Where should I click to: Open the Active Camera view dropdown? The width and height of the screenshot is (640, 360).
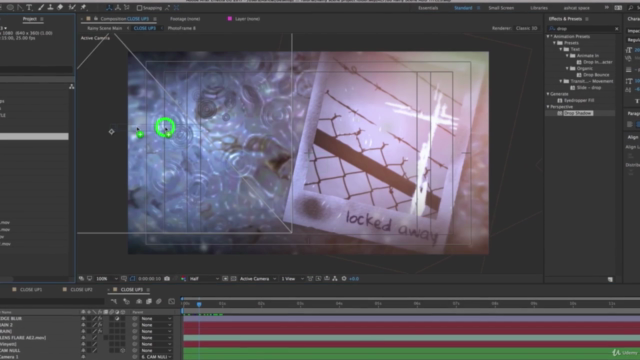tap(258, 279)
